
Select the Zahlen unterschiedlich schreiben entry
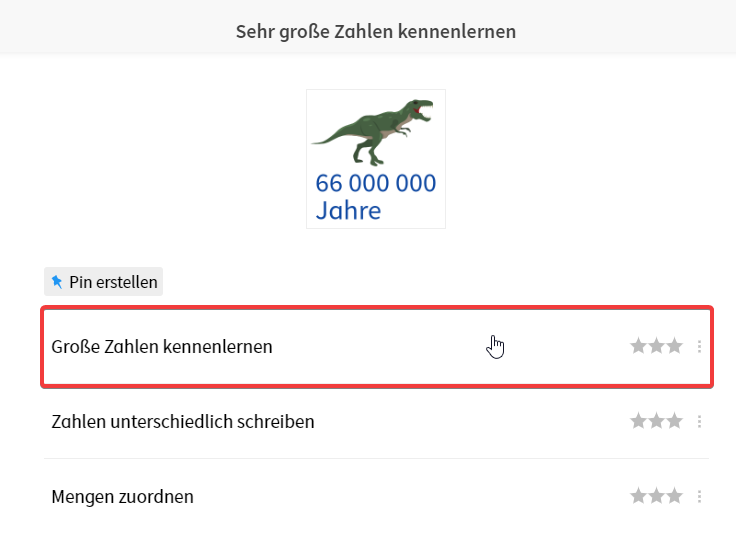coord(183,422)
